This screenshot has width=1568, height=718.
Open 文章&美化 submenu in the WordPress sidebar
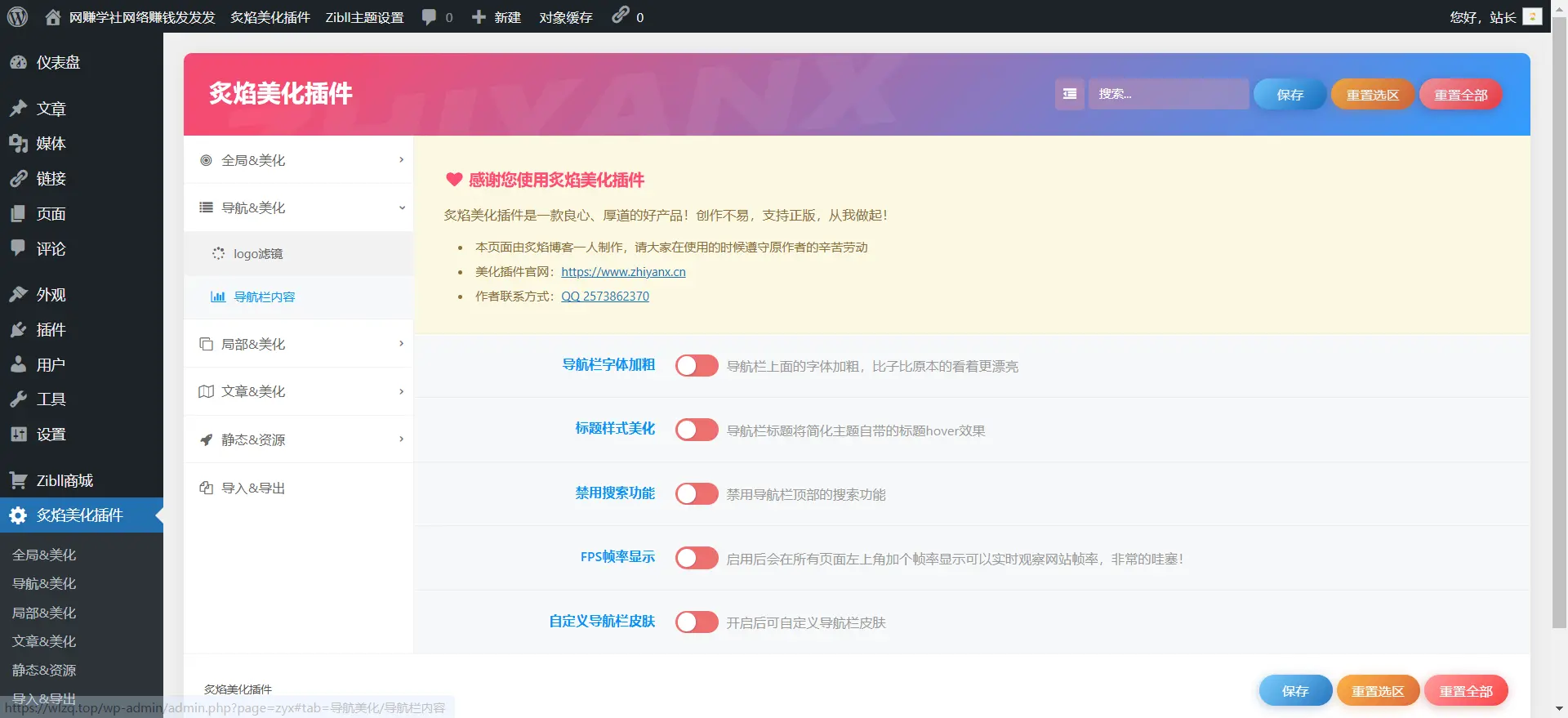[44, 641]
